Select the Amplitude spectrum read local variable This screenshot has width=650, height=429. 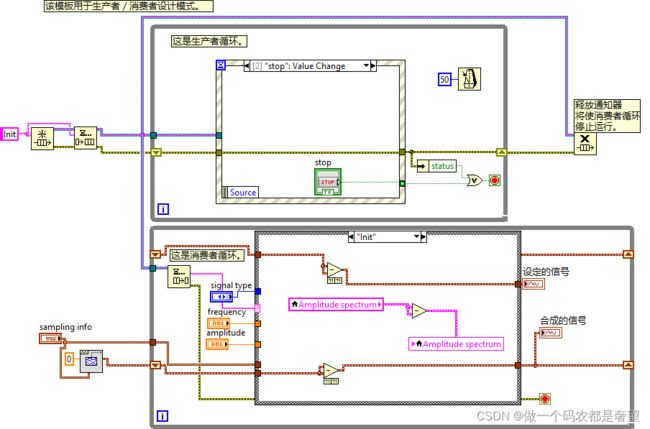tap(336, 305)
